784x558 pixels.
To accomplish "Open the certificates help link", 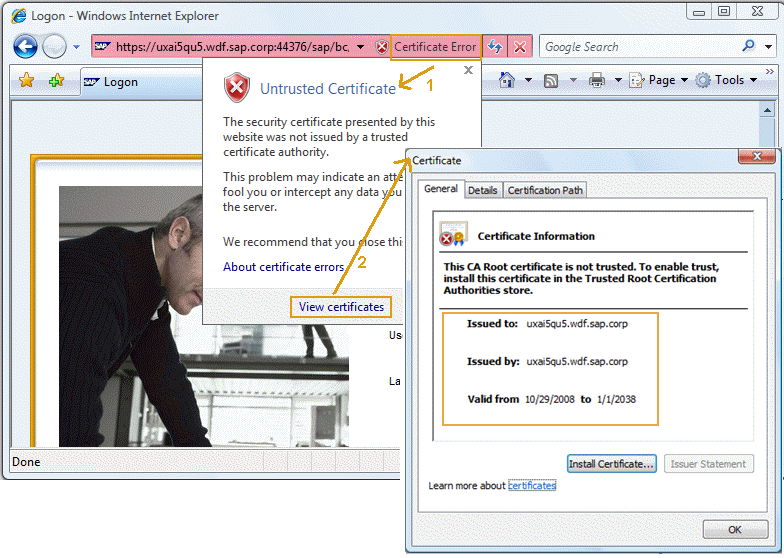I will point(532,486).
